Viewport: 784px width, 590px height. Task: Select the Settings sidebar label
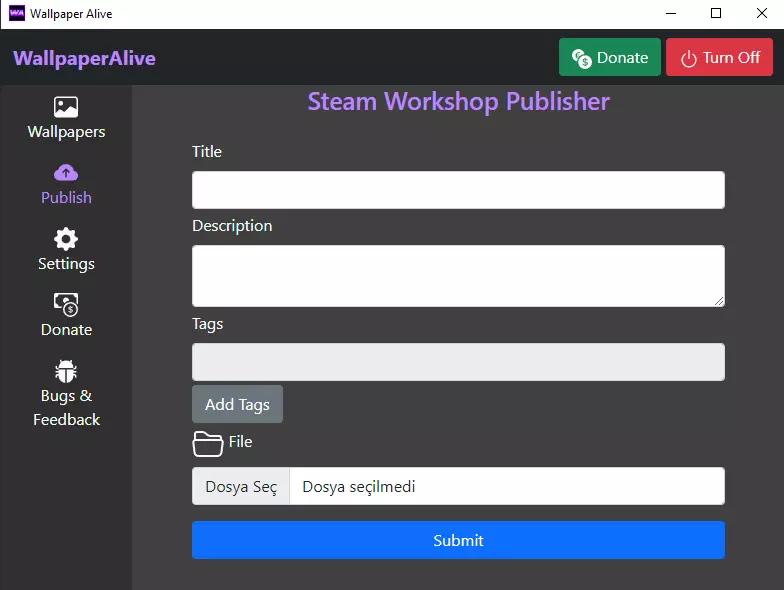(66, 264)
